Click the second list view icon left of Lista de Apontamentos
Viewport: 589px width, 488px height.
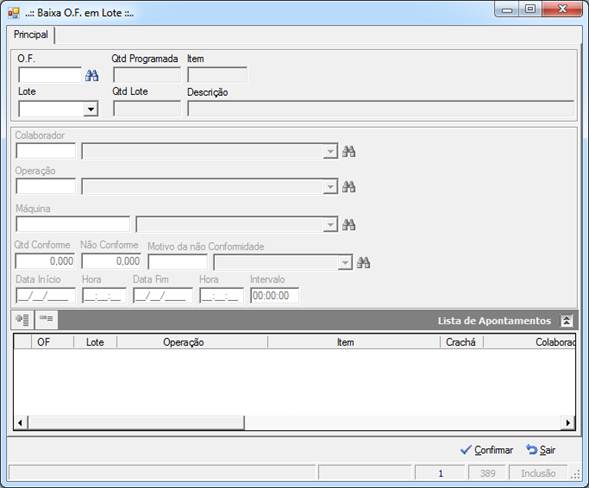pyautogui.click(x=46, y=320)
